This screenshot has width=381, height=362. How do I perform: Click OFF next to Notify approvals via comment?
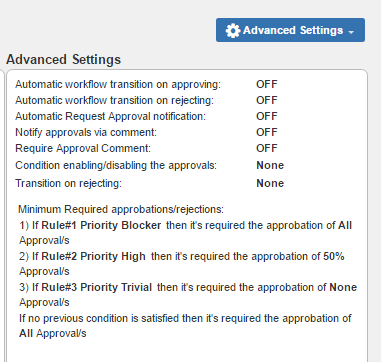click(x=267, y=132)
